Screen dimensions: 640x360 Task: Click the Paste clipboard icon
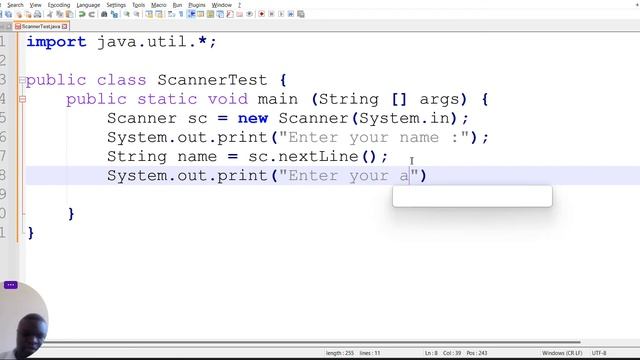69,14
